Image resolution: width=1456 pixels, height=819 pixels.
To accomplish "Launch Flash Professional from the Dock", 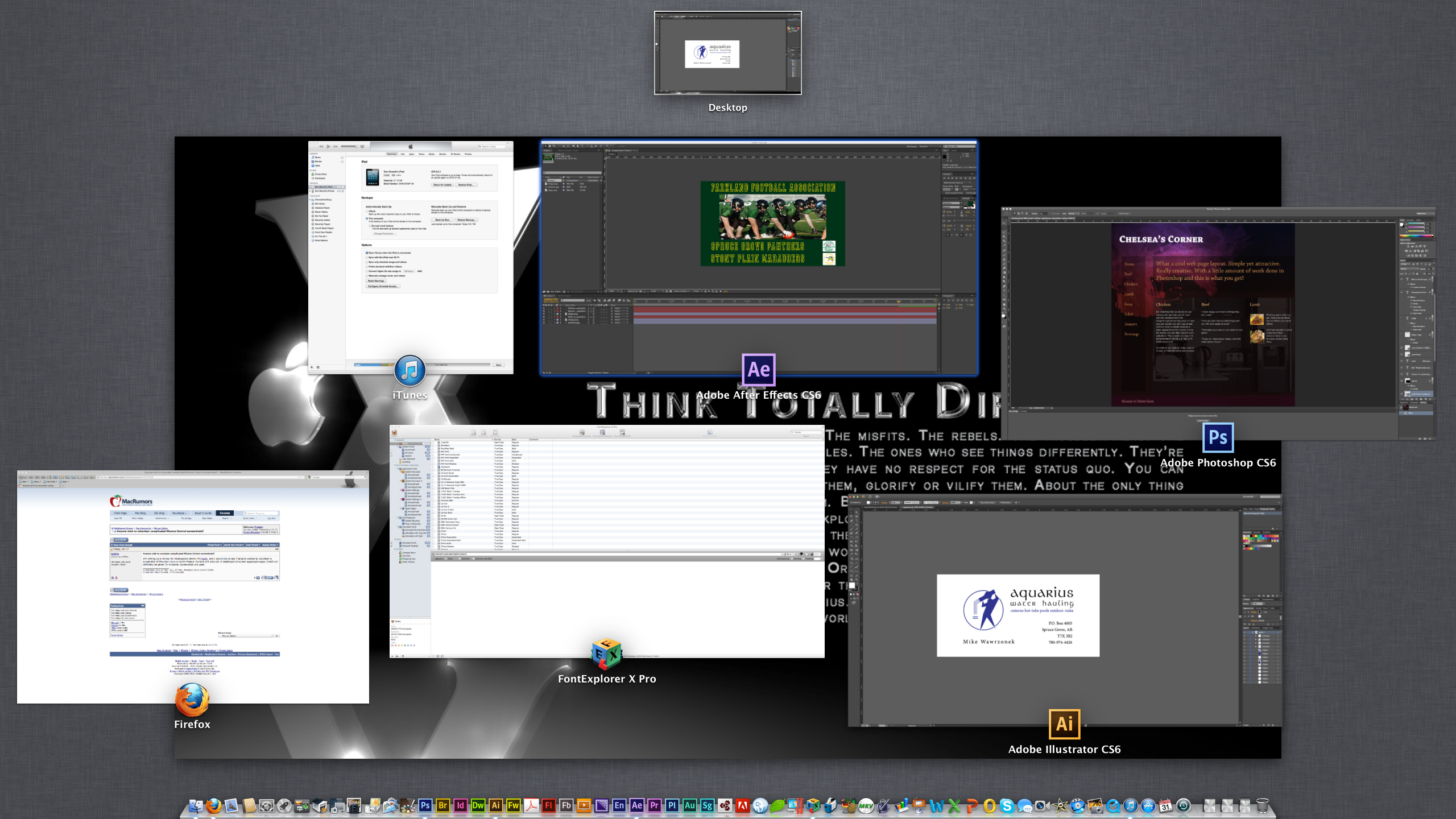I will click(x=549, y=805).
